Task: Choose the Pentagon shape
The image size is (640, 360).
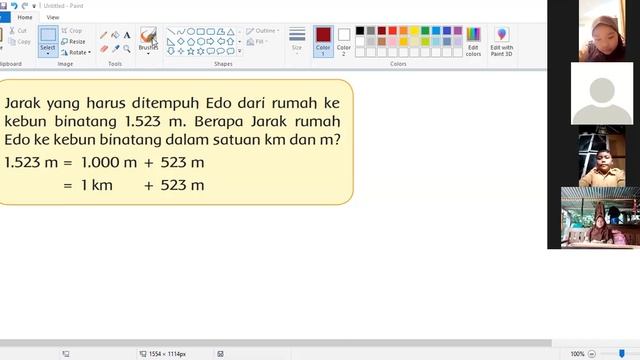Action: pyautogui.click(x=191, y=41)
